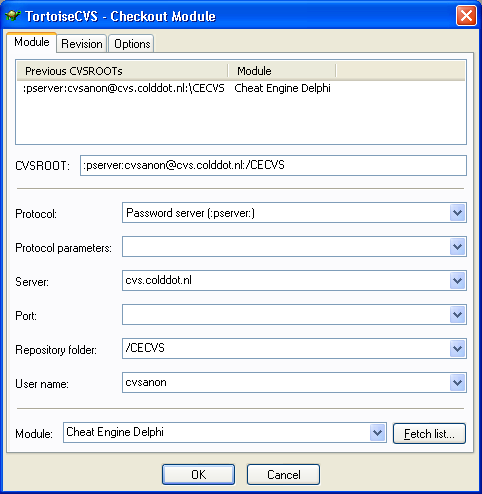Click the TortoiseCVS turtle icon in title bar
This screenshot has width=482, height=494.
[x=13, y=15]
